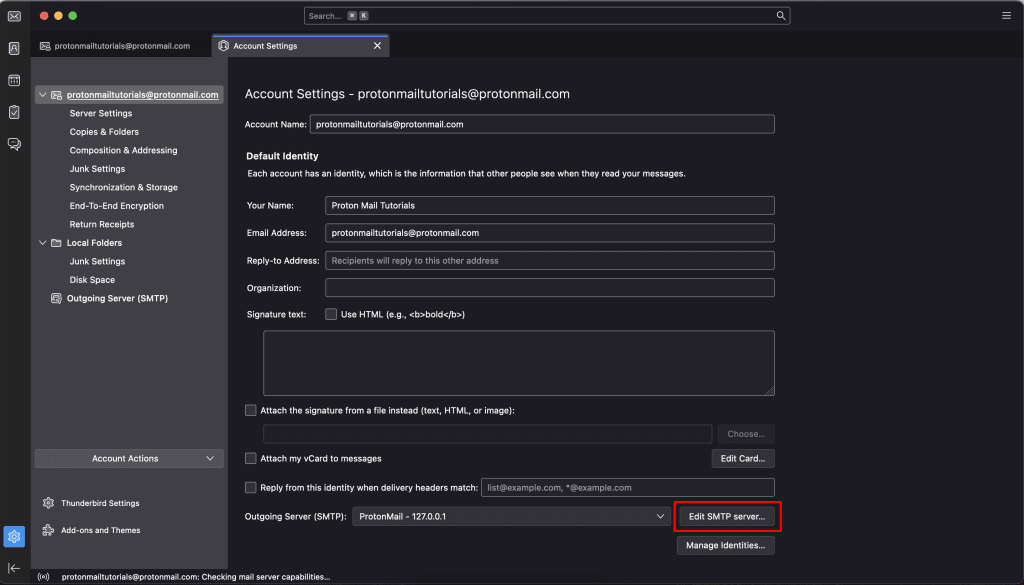
Task: Click the Manage Identities button
Action: pos(726,545)
